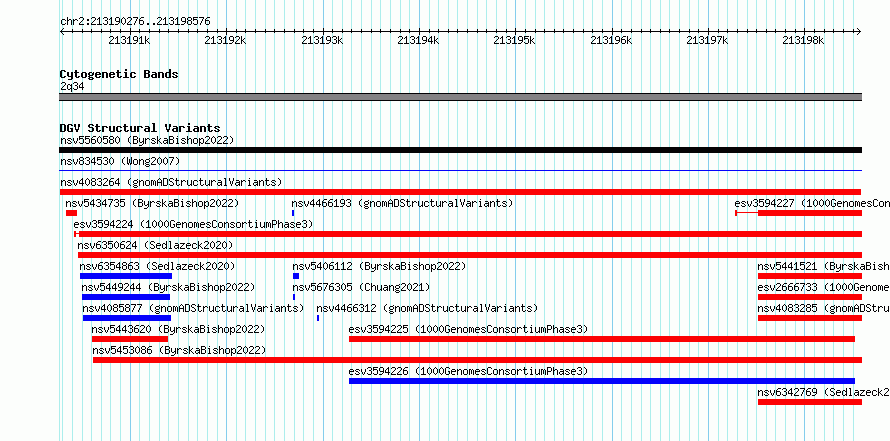Open the esv3594226 1000Genomes label
The width and height of the screenshot is (890, 441).
[468, 371]
